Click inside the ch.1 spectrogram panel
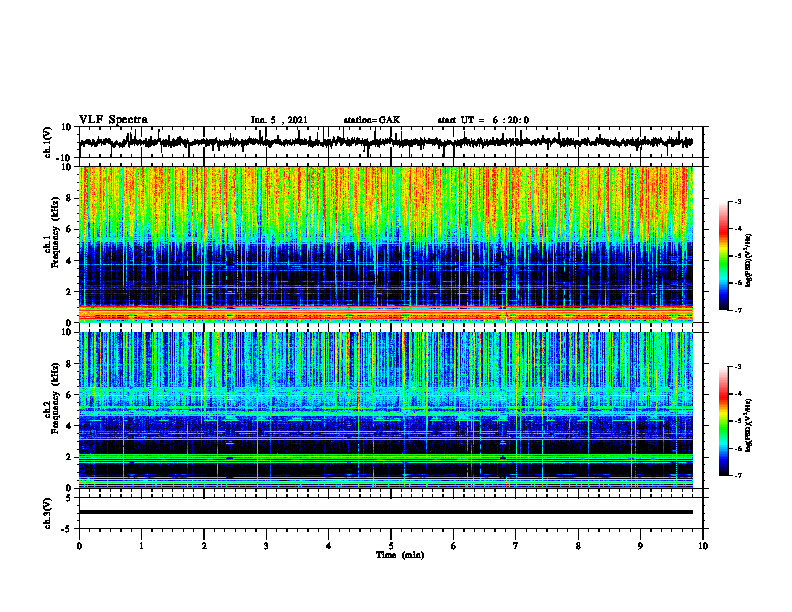This screenshot has width=792, height=612. point(386,244)
